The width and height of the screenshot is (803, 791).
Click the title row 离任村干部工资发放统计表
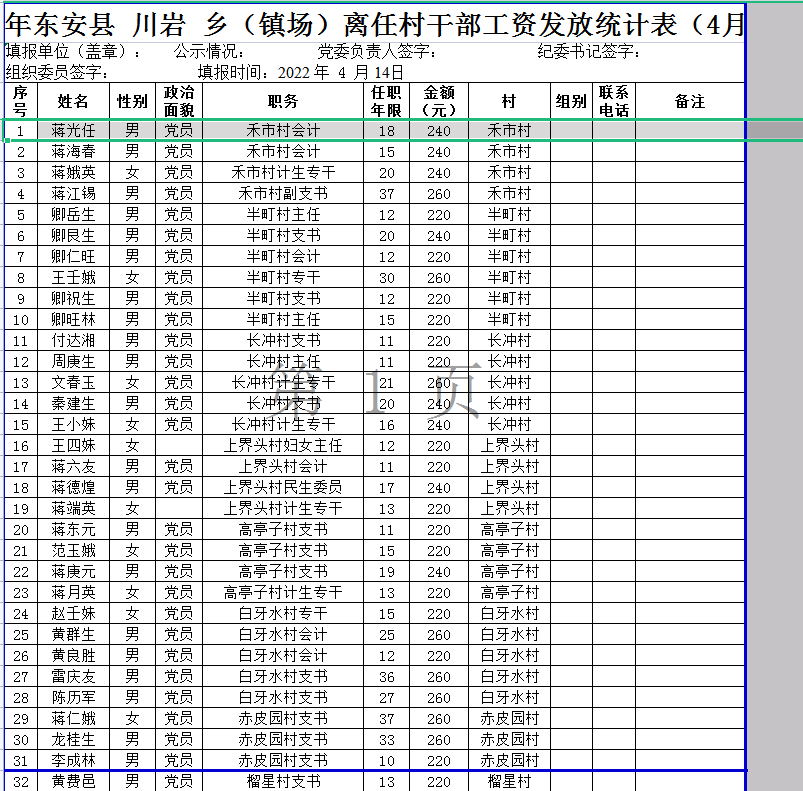(374, 24)
